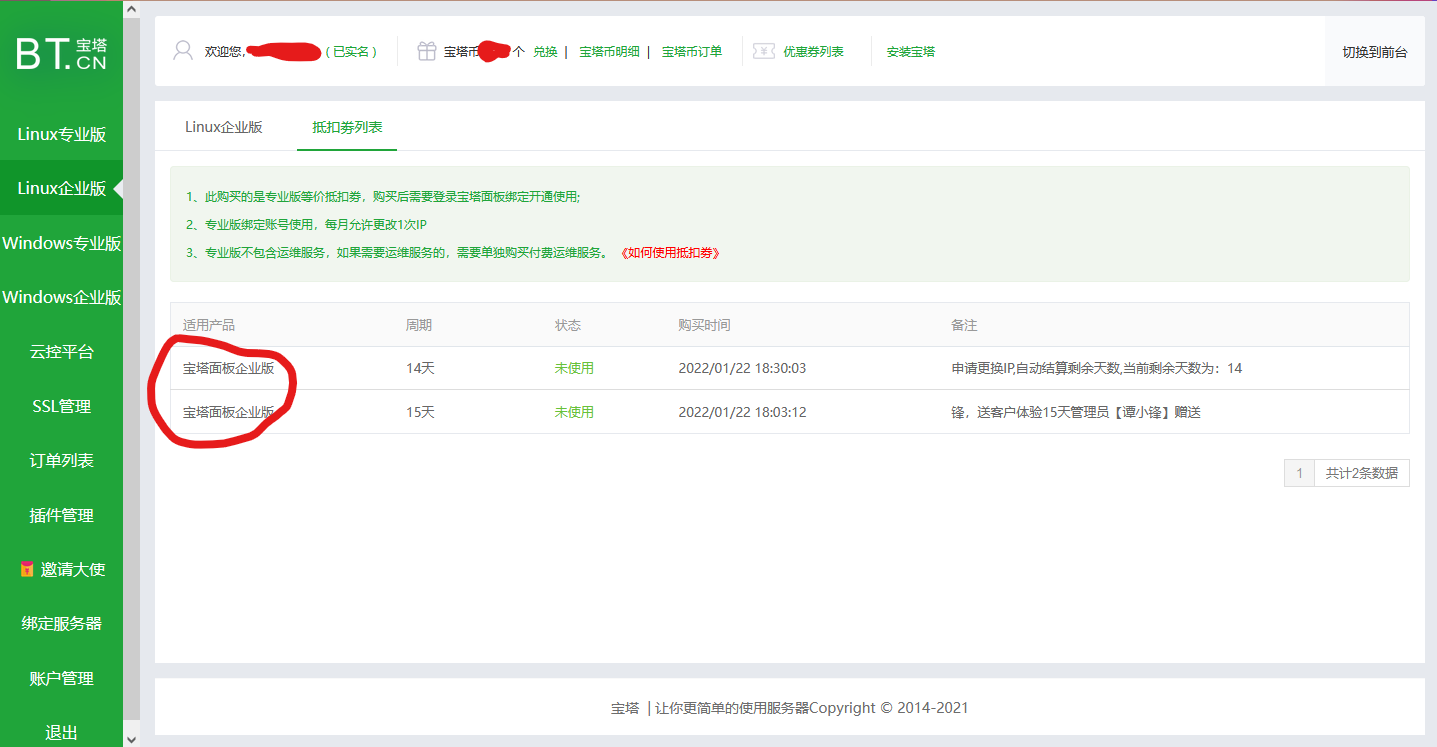Click 退出 to log out
Viewport: 1437px width, 747px height.
click(x=62, y=732)
